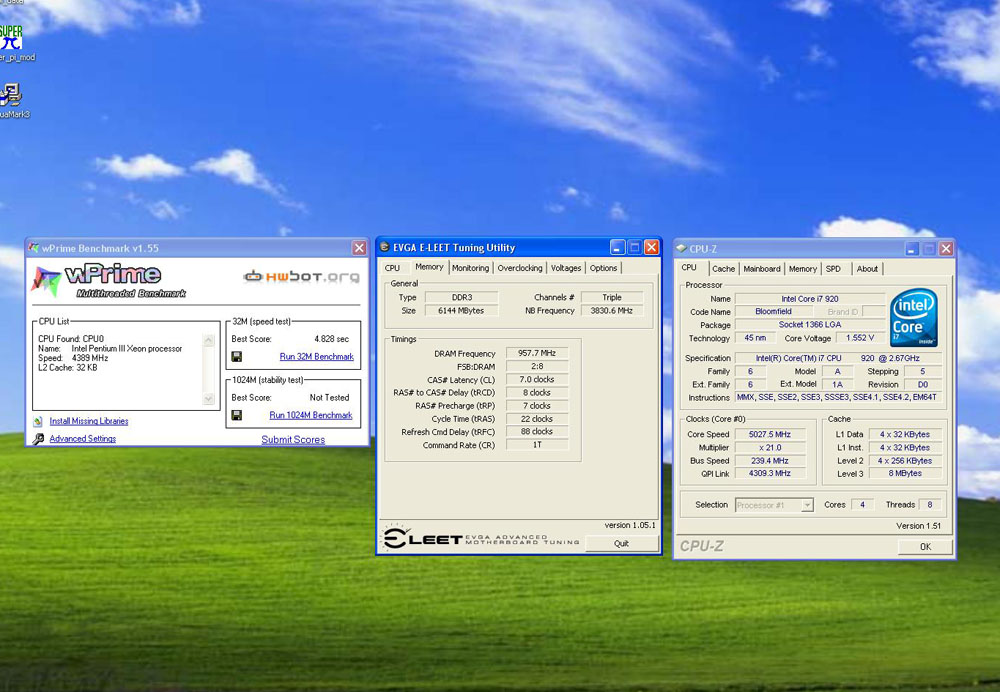
Task: Click the CPU-Z title bar icon
Action: [x=681, y=248]
